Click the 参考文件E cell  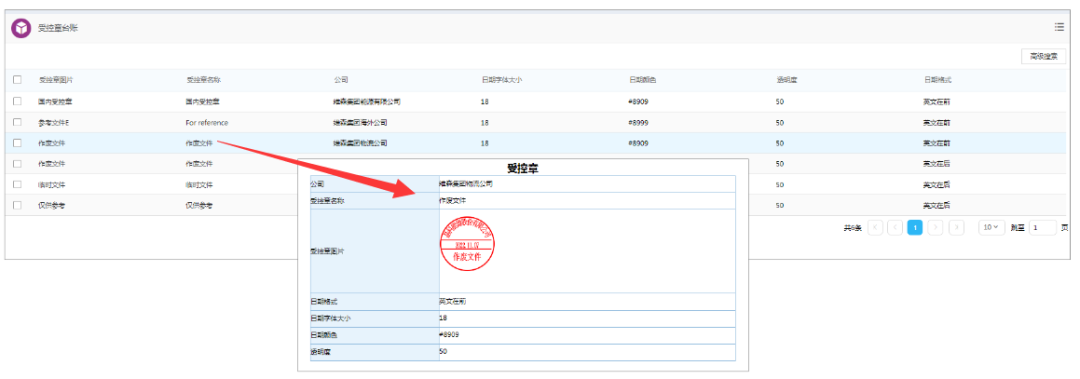coord(54,123)
